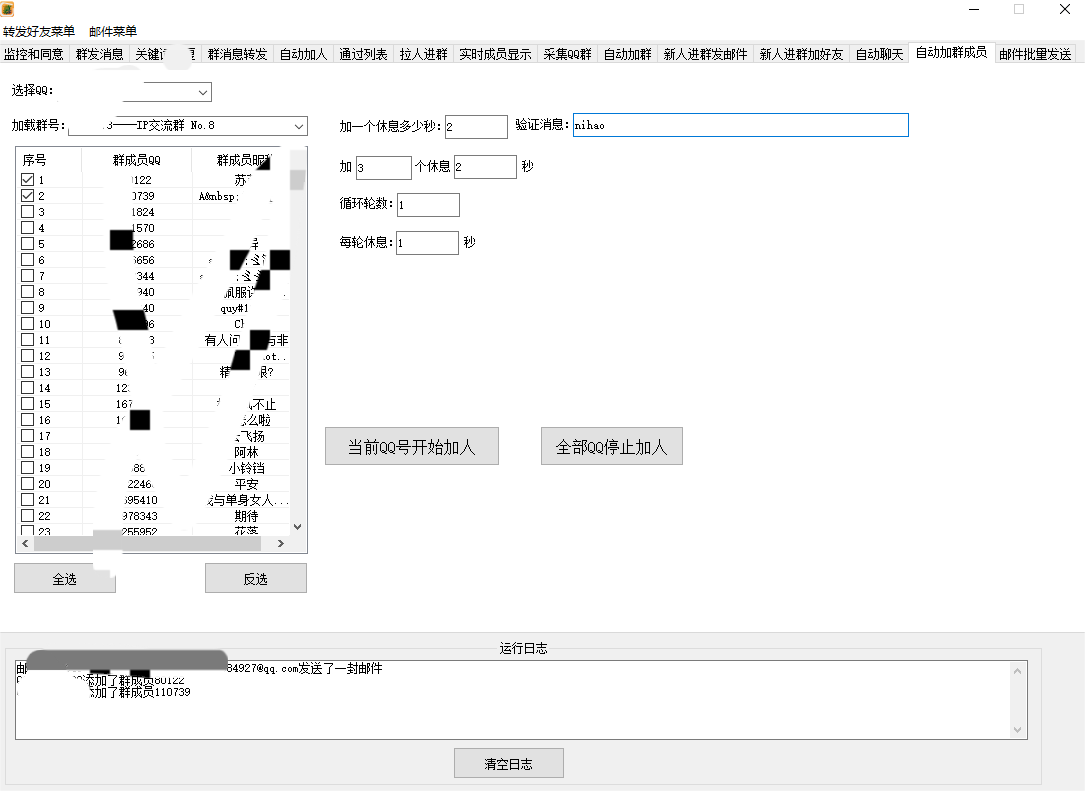The width and height of the screenshot is (1085, 791).
Task: Select member nickname 阿林
Action: coord(246,452)
